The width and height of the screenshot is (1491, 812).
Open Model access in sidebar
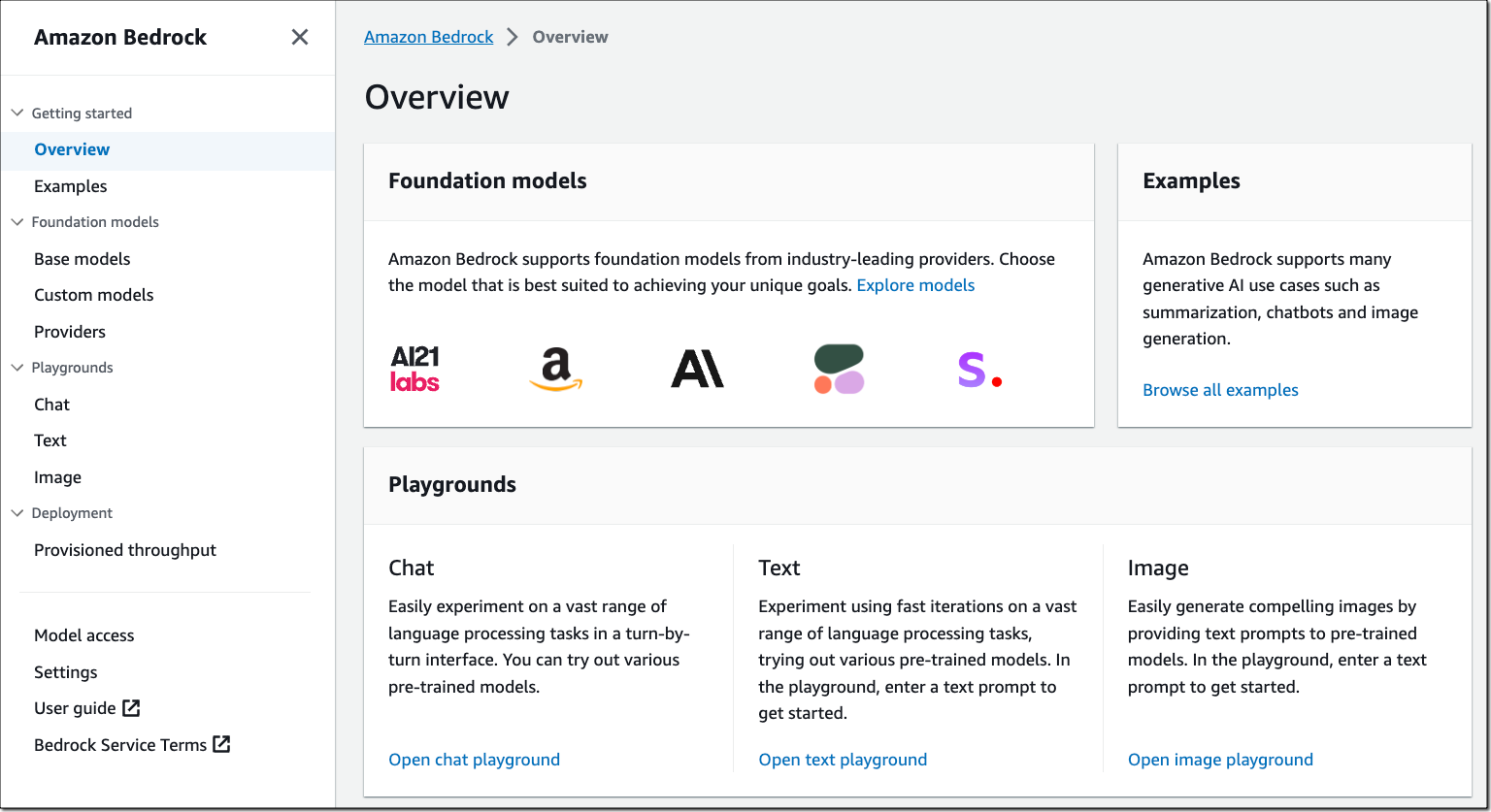[x=84, y=635]
